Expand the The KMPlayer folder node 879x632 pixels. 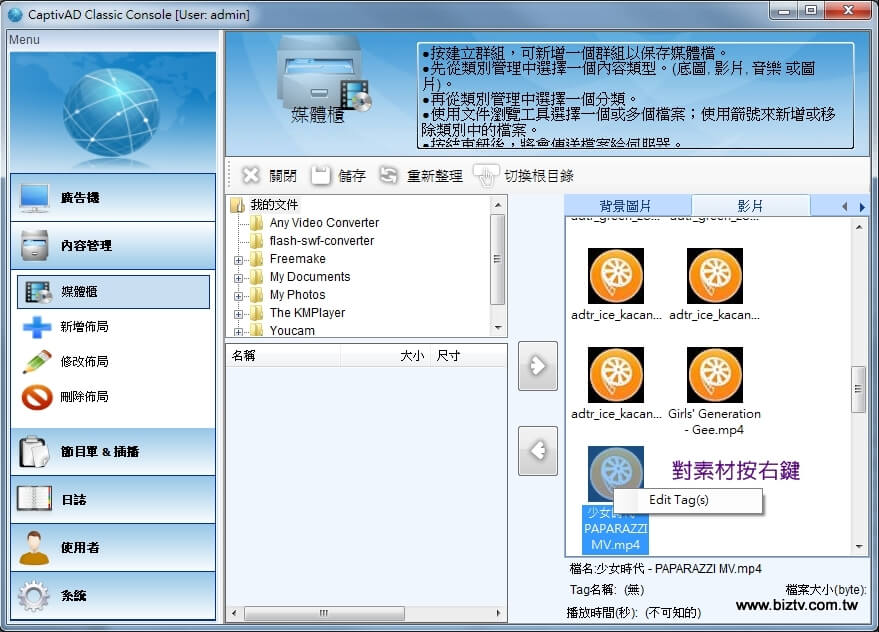click(x=239, y=313)
